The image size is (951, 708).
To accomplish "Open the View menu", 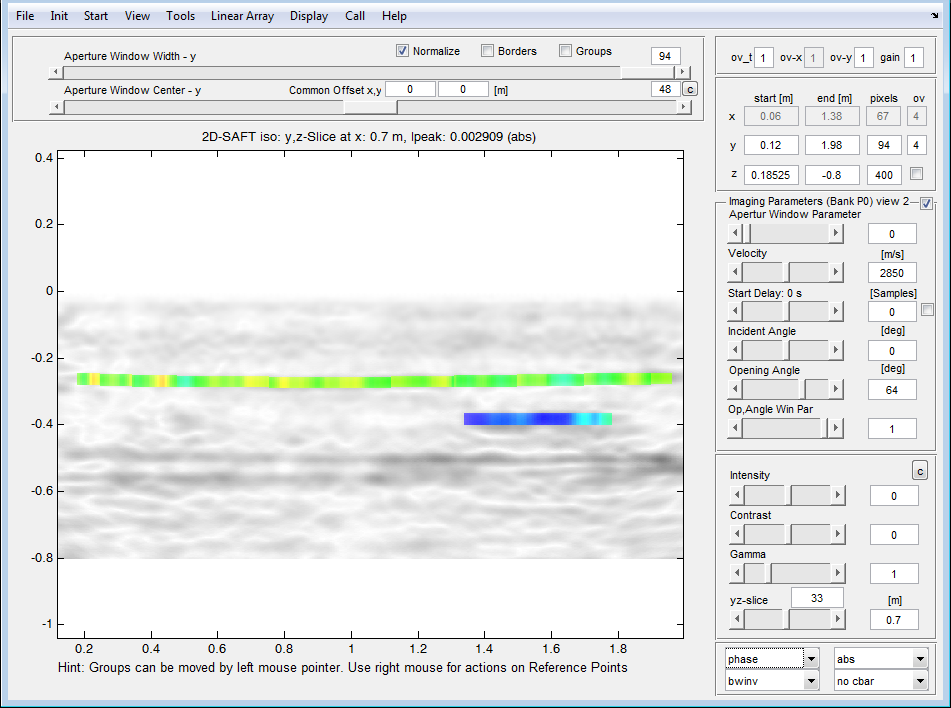I will (x=137, y=16).
